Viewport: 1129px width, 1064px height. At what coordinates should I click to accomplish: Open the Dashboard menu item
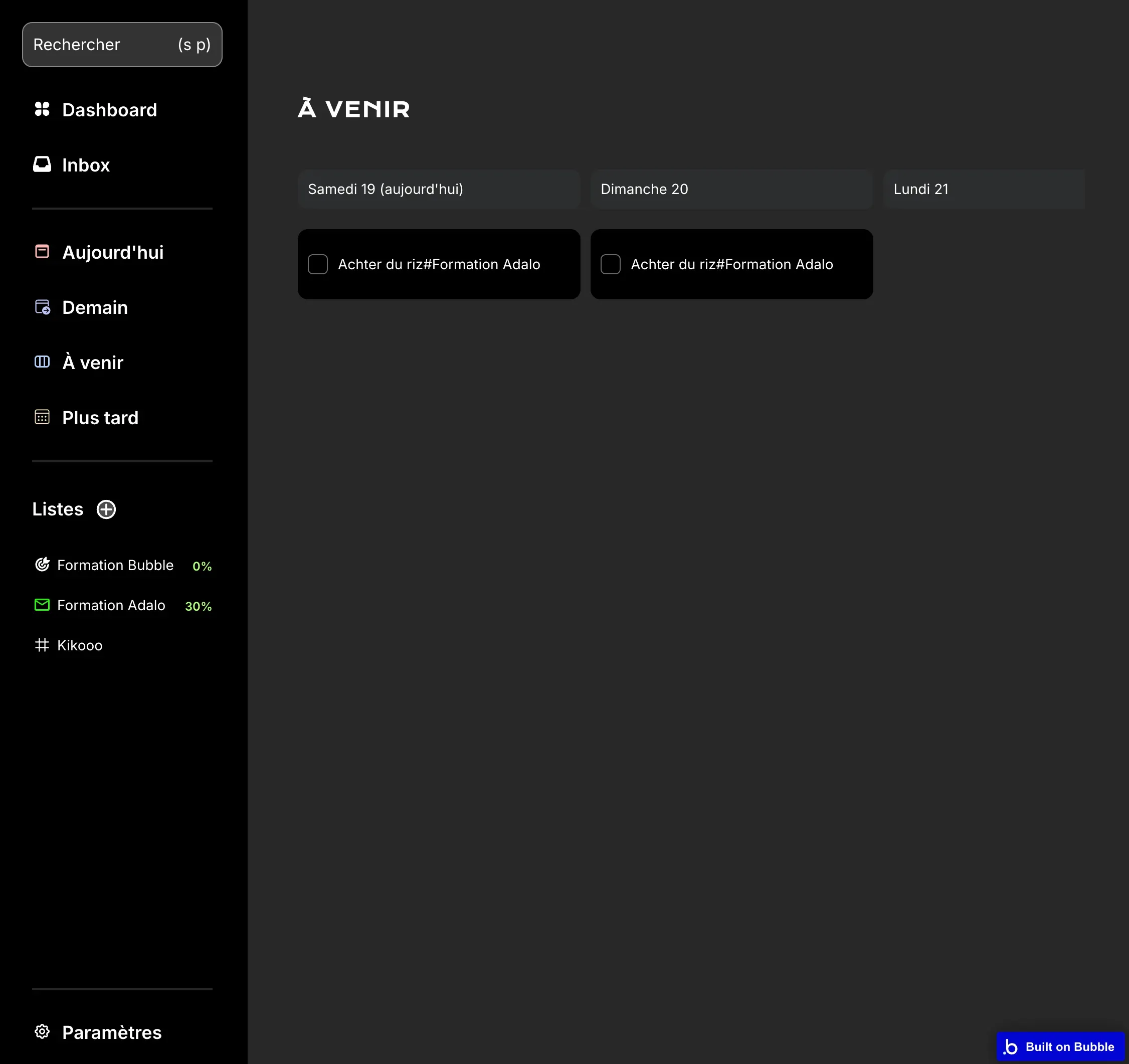tap(109, 110)
